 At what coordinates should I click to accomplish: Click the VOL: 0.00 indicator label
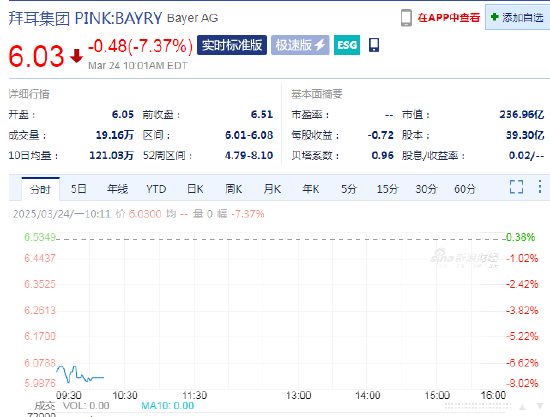click(86, 406)
